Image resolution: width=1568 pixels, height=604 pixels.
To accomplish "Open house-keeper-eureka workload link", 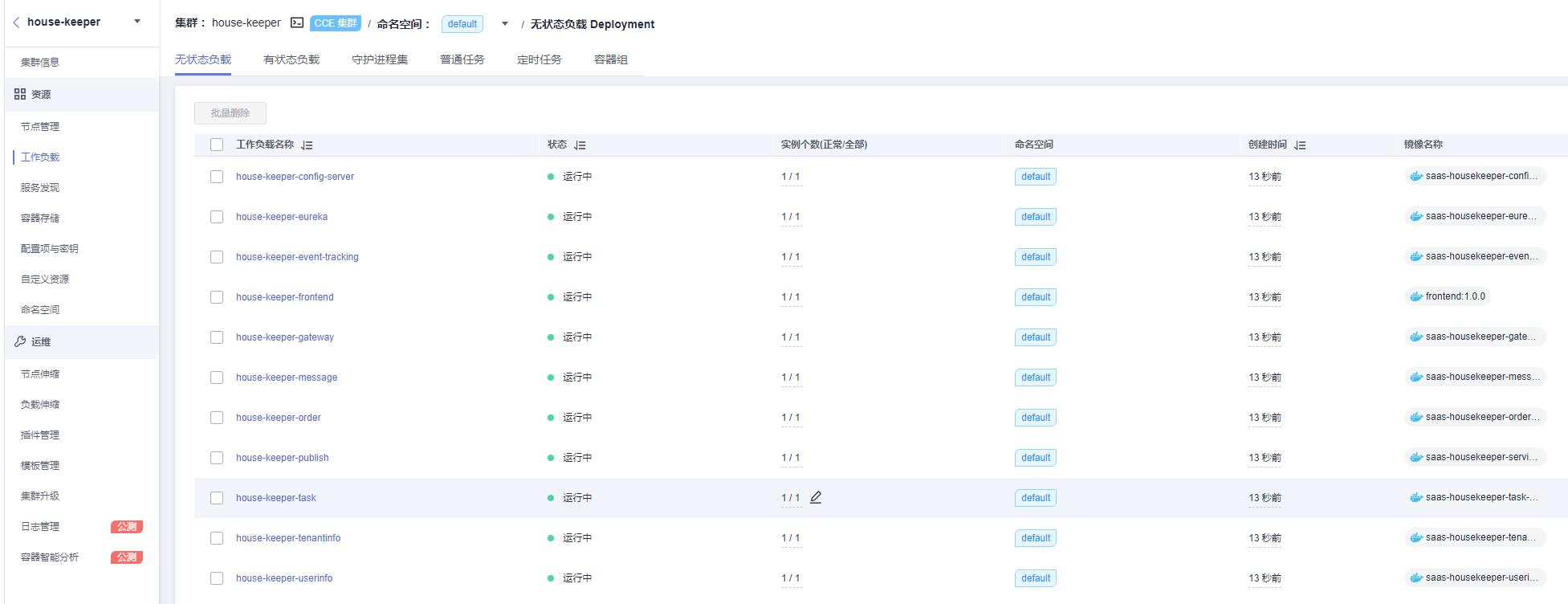I will (282, 217).
